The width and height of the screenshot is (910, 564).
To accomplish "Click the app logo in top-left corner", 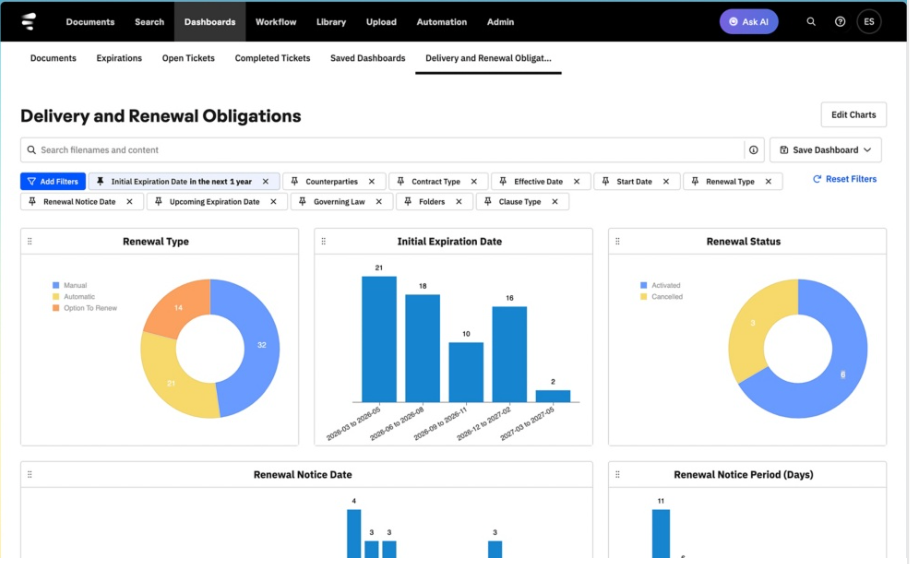I will tap(28, 21).
